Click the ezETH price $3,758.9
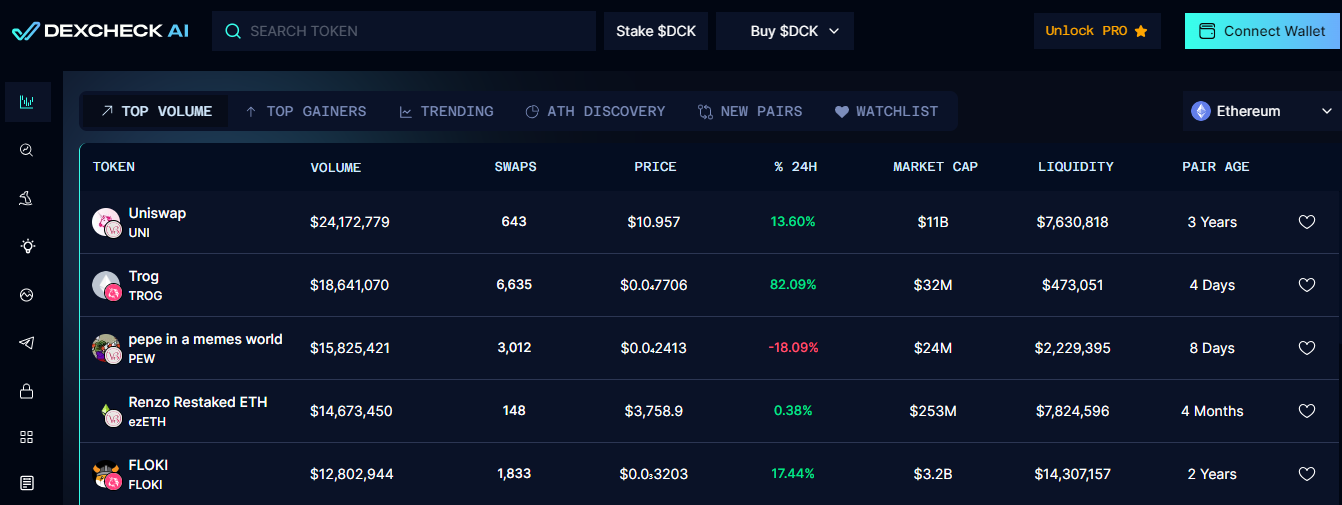 (655, 411)
